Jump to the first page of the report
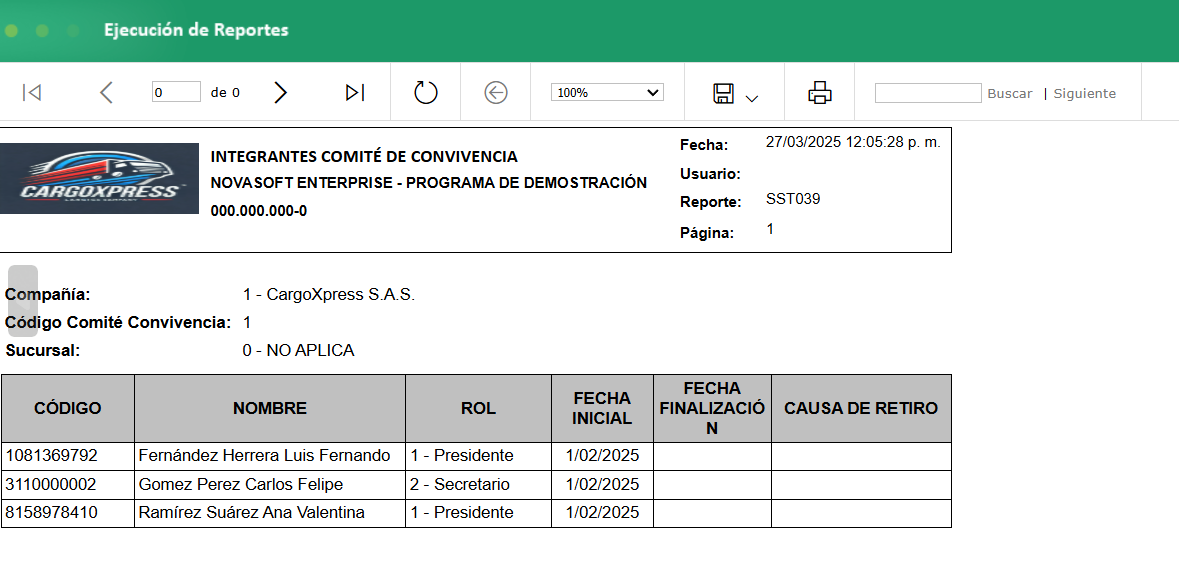 [31, 91]
